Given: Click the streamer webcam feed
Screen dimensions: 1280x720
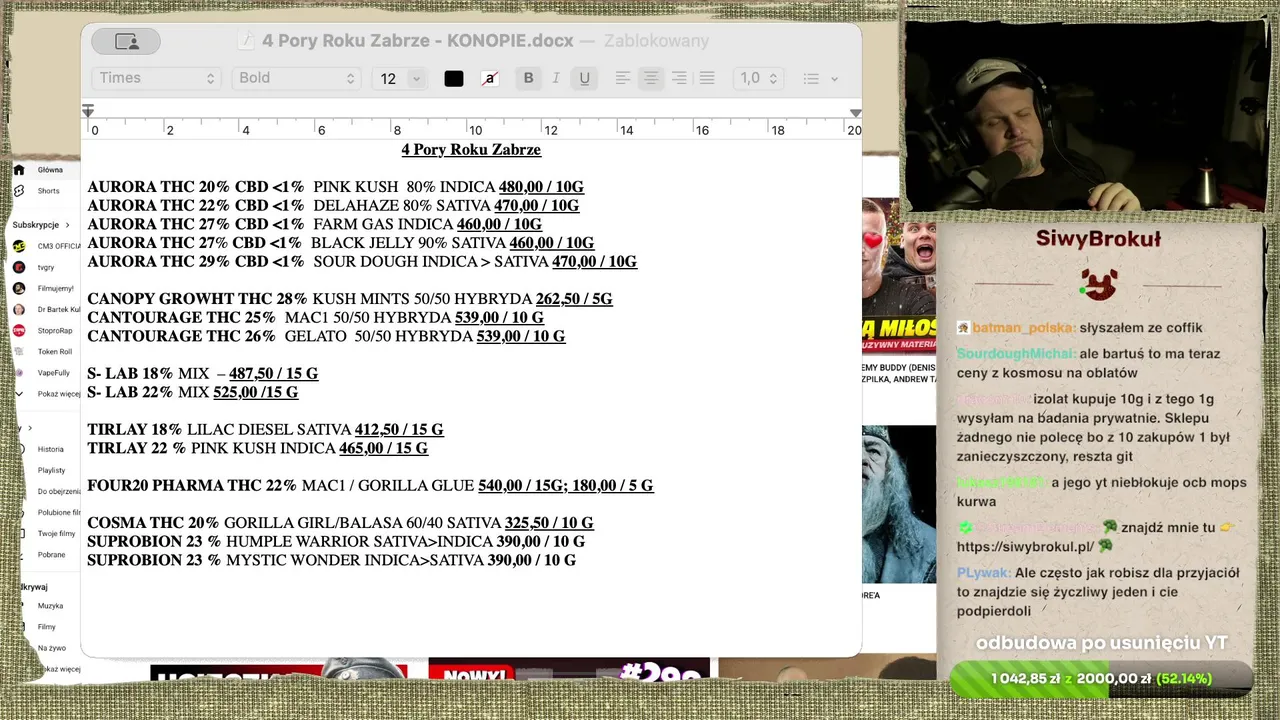Looking at the screenshot, I should tap(1086, 117).
